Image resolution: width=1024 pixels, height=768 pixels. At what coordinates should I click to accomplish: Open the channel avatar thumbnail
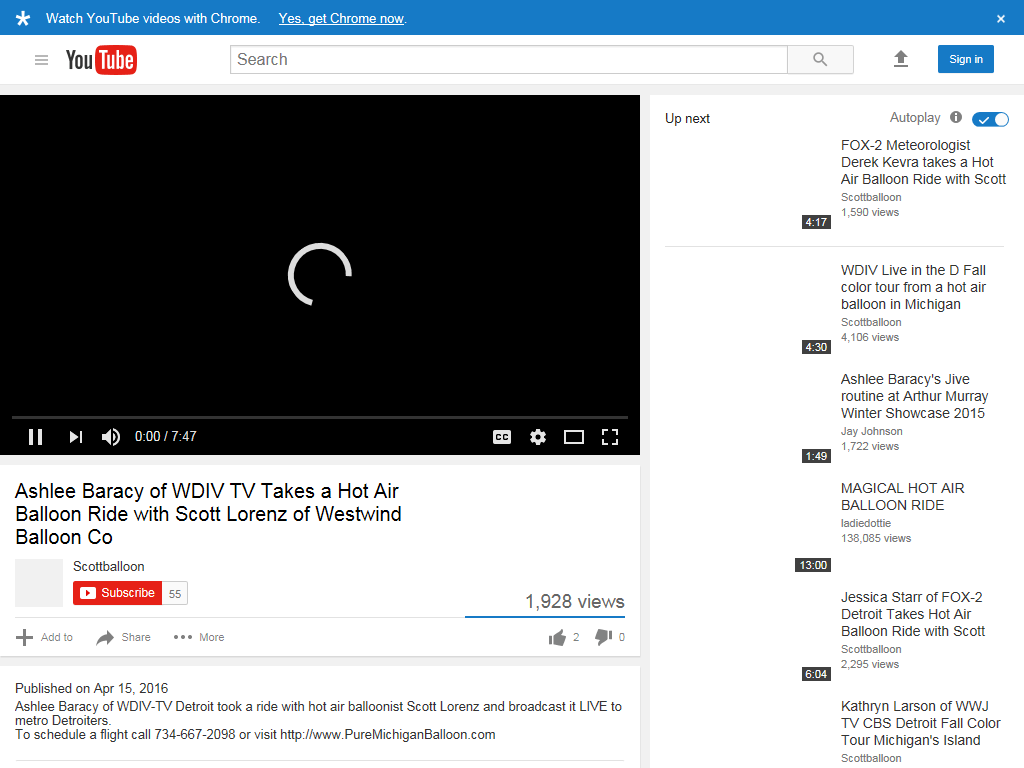pyautogui.click(x=39, y=583)
